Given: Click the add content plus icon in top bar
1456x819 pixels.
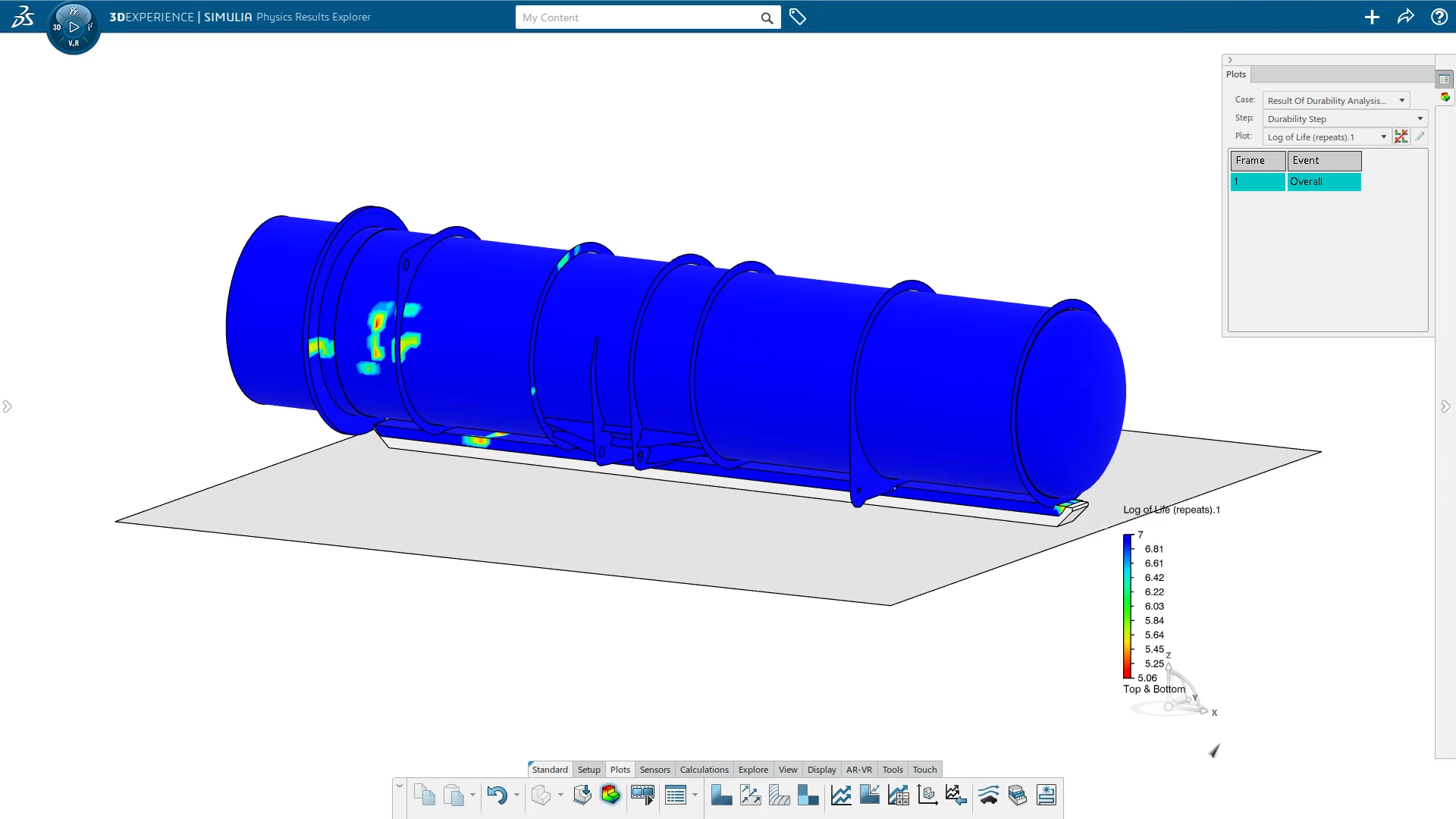Looking at the screenshot, I should click(1373, 17).
